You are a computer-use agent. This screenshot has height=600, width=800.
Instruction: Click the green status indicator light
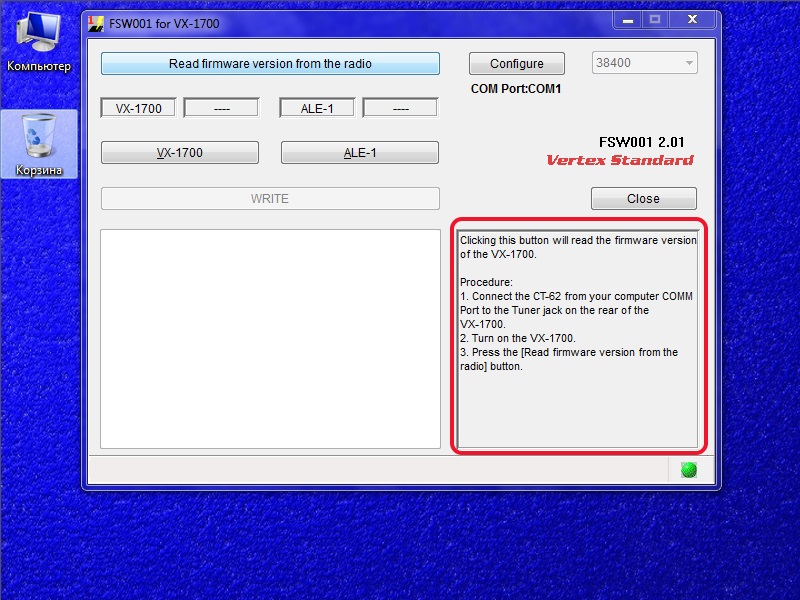[689, 470]
